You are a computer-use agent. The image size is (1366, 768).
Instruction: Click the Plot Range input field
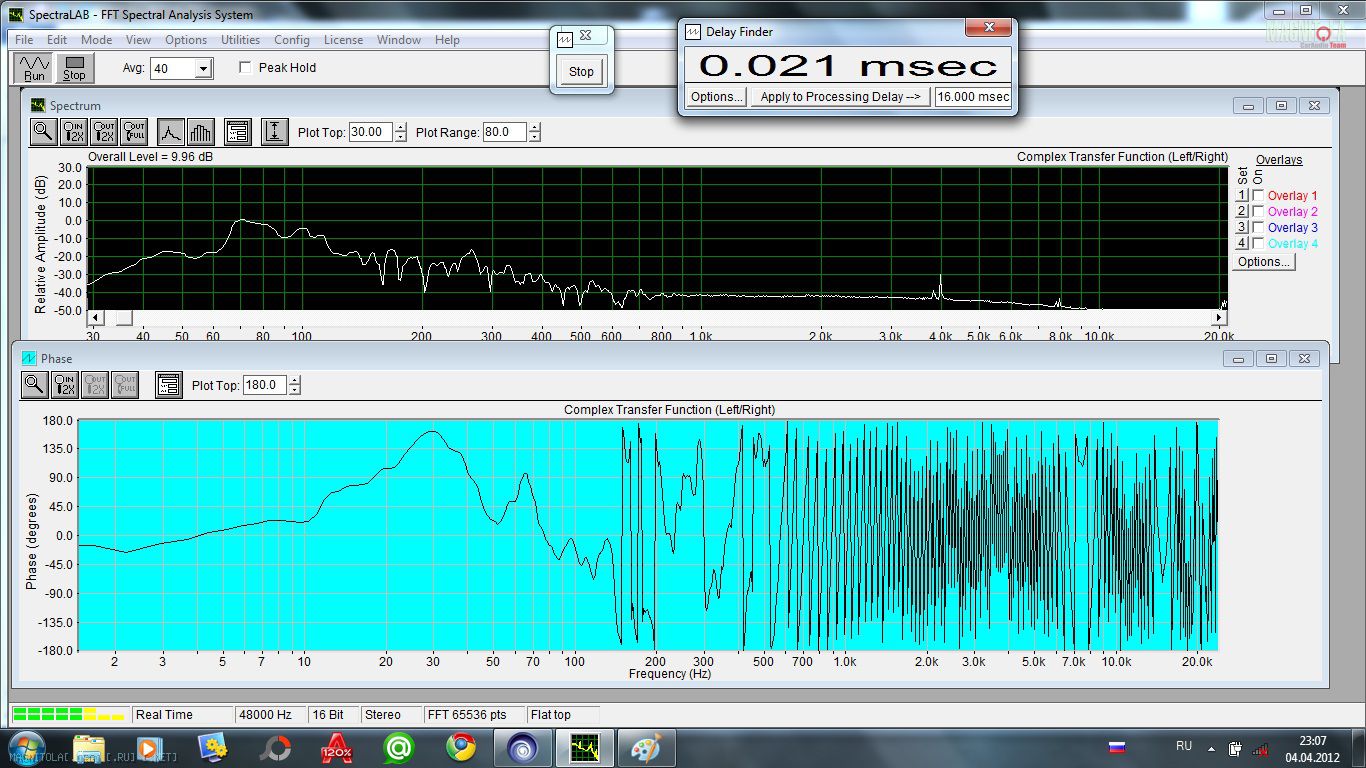(x=505, y=132)
